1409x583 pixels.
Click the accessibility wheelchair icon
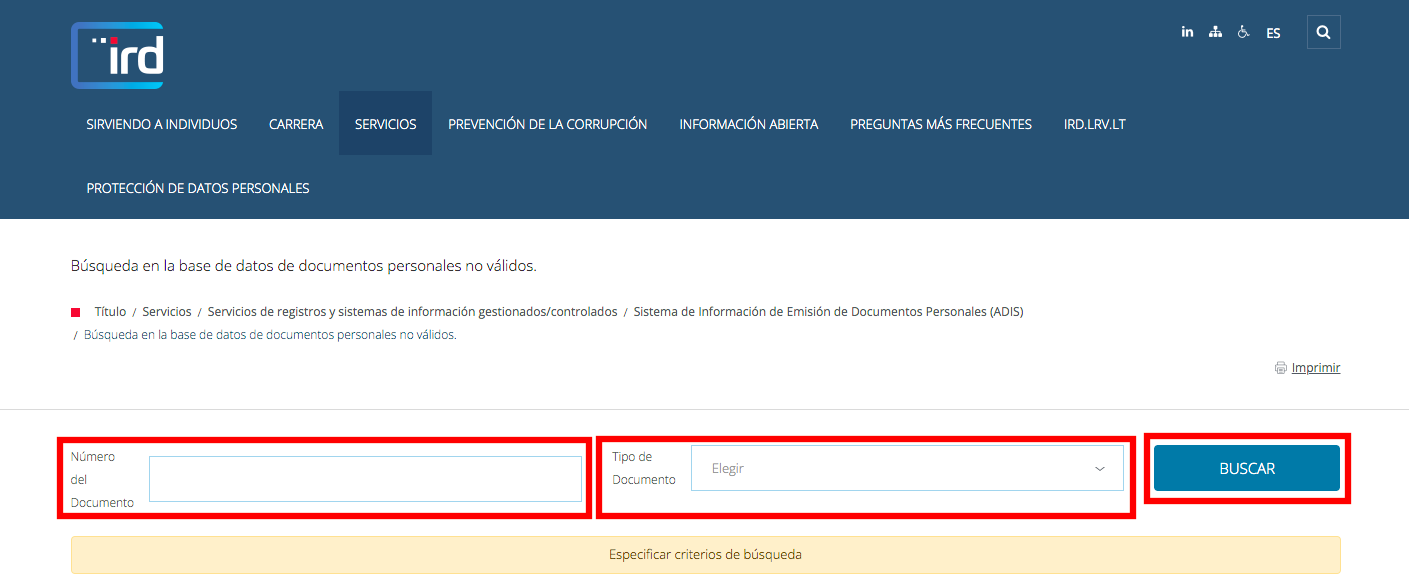click(x=1243, y=32)
